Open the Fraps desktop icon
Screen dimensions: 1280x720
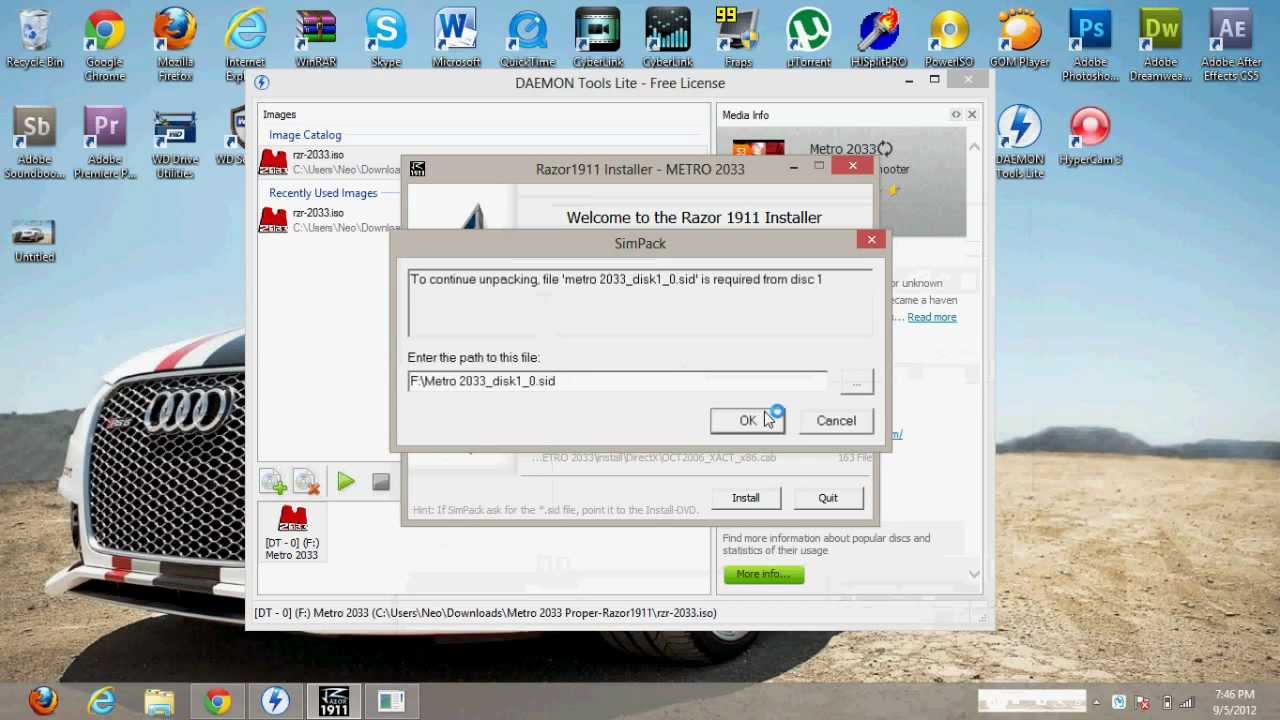738,40
